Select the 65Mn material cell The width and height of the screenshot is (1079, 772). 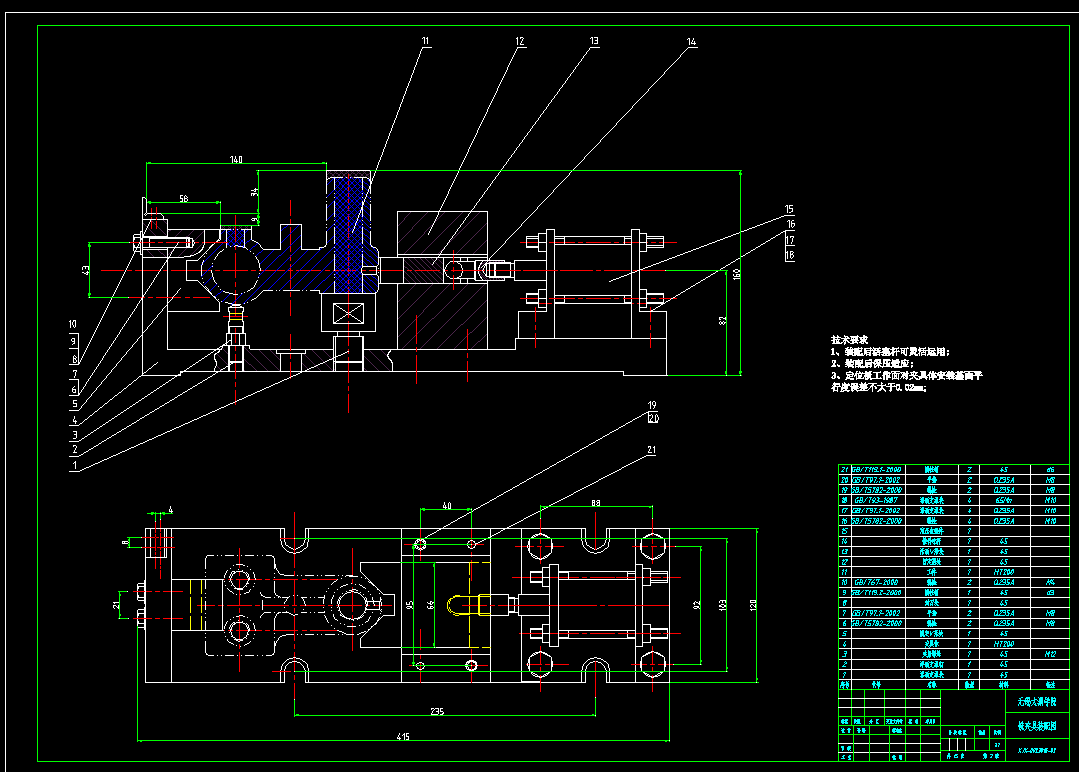coord(1004,500)
